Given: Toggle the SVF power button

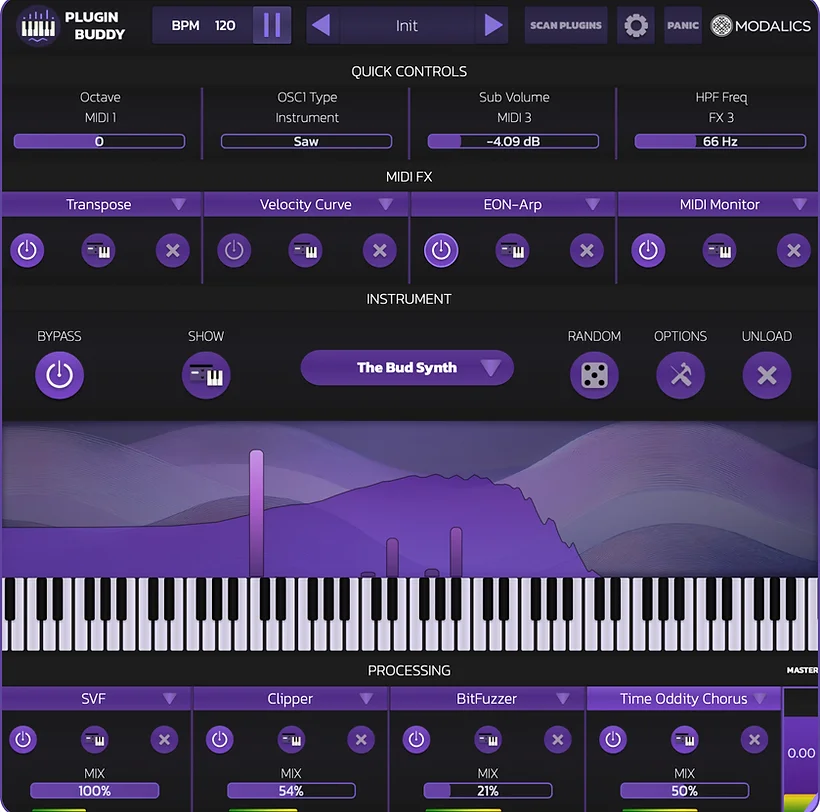Looking at the screenshot, I should coord(23,740).
